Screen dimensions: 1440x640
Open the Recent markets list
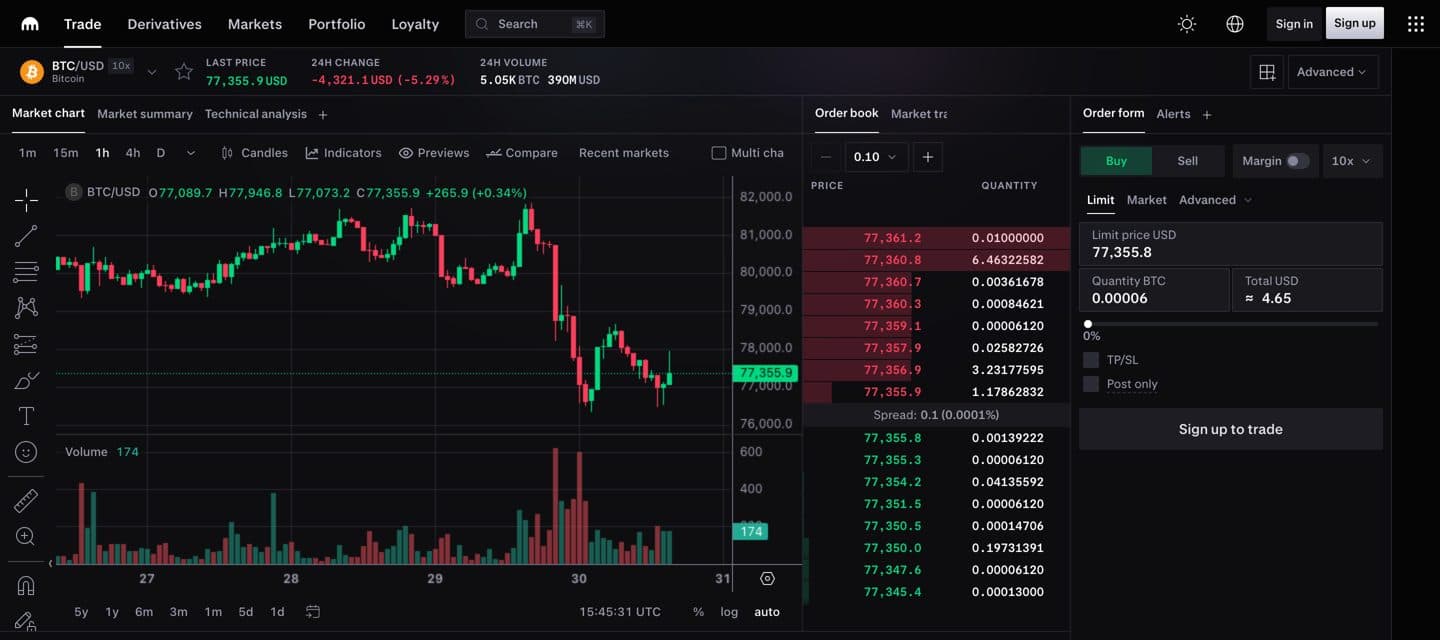point(624,153)
